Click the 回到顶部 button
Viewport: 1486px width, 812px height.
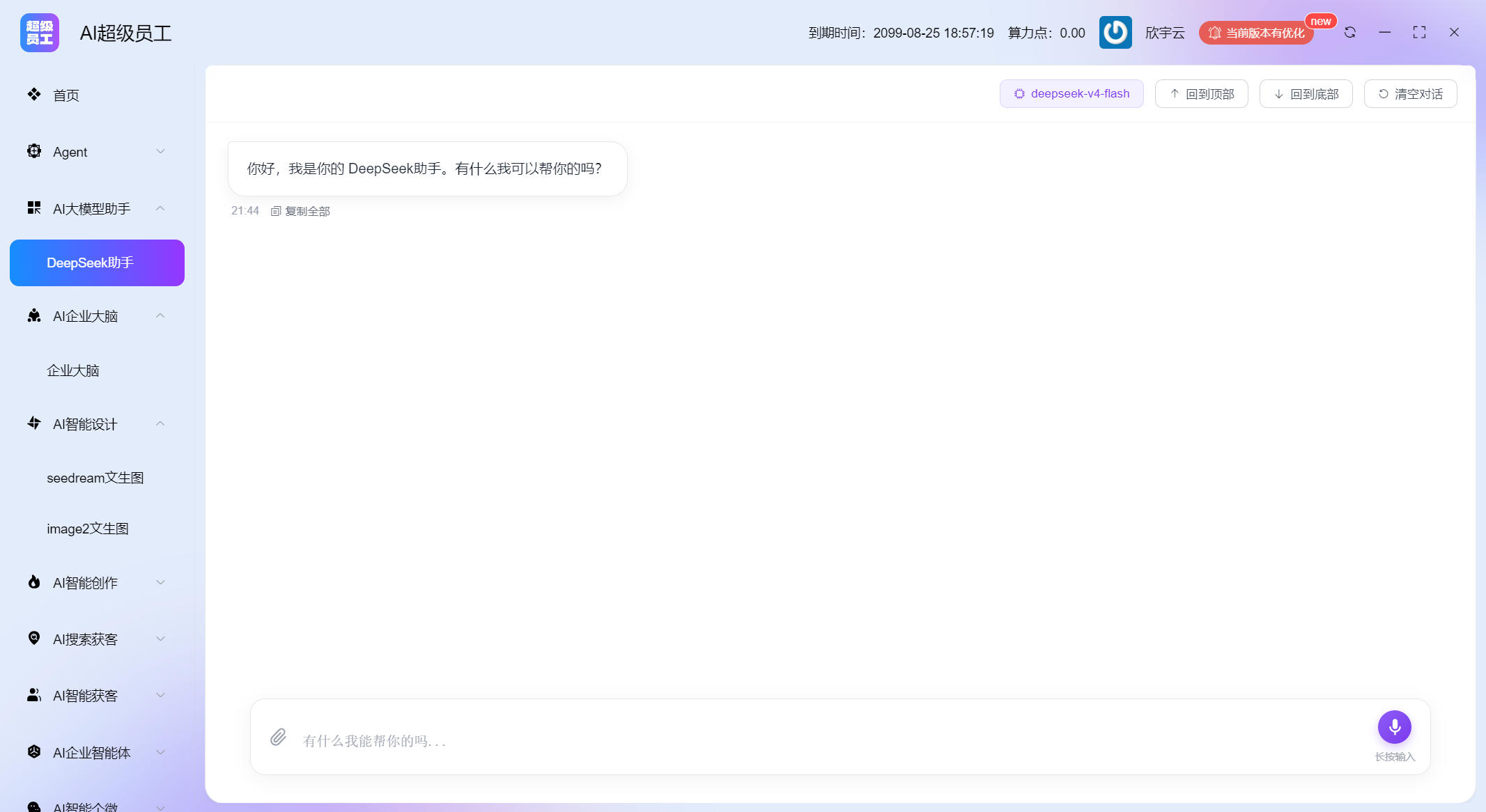pos(1202,94)
